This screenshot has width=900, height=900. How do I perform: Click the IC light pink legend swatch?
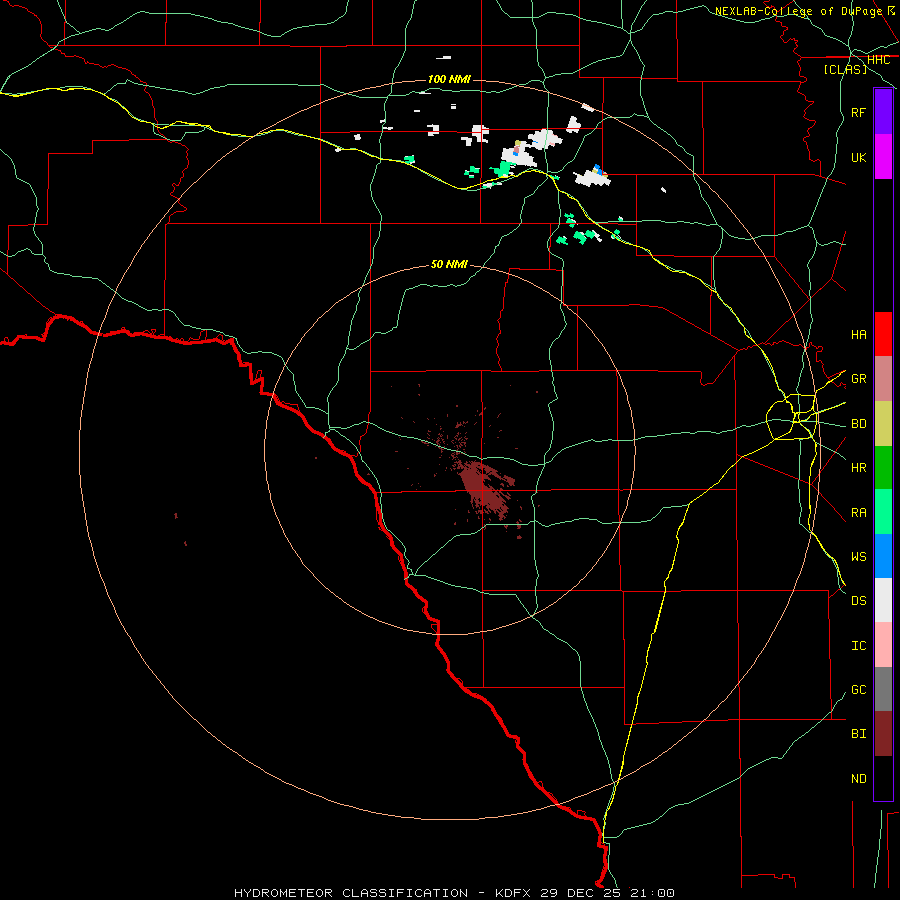[883, 645]
